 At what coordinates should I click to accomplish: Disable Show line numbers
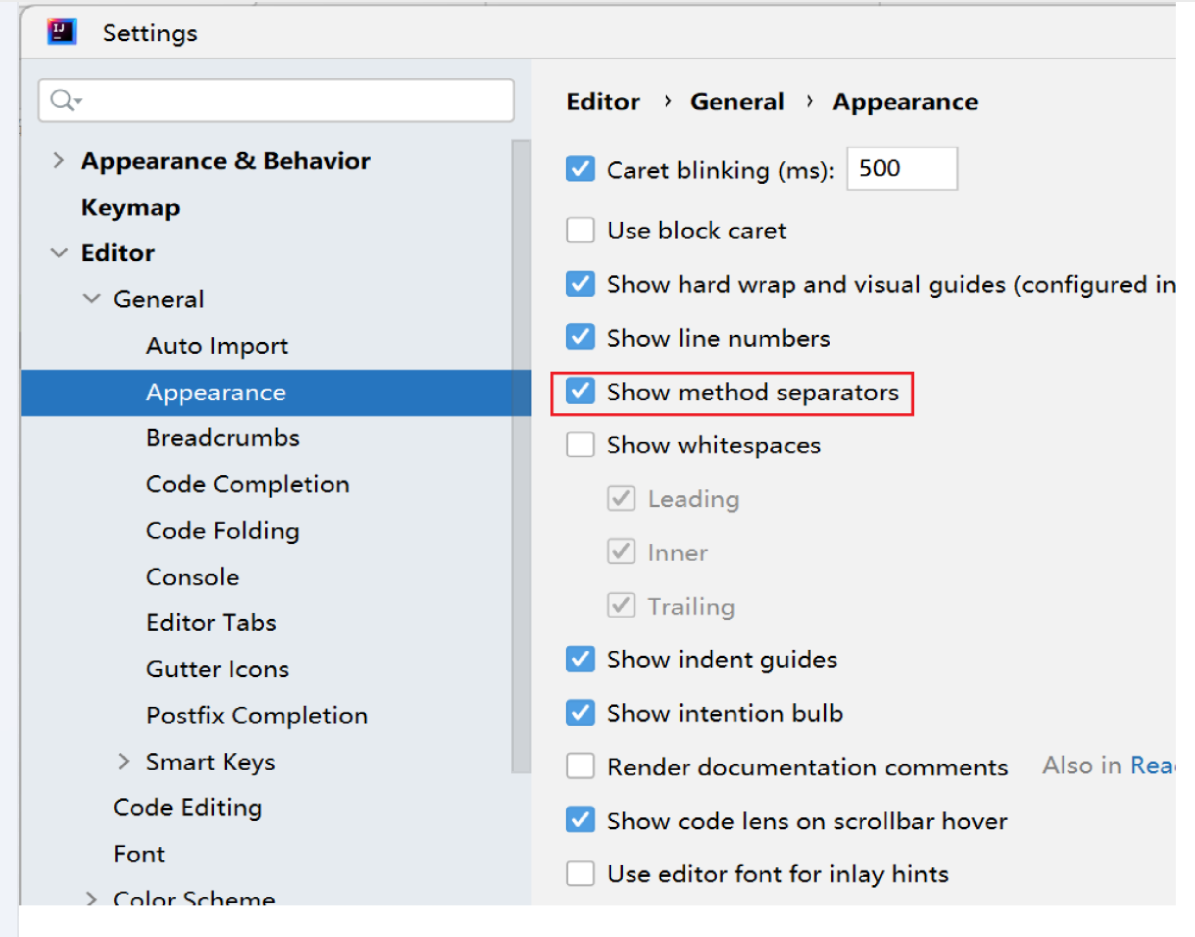(580, 337)
